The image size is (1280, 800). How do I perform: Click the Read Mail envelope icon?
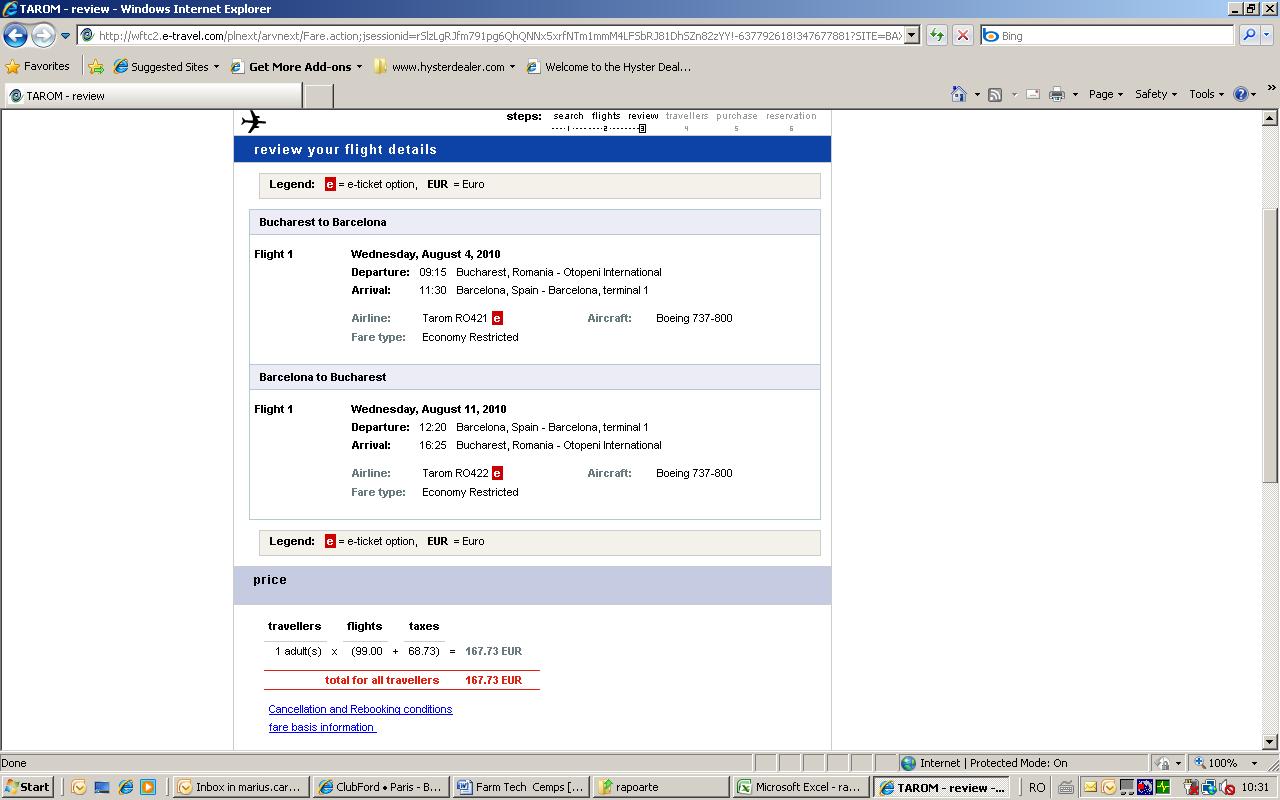click(1033, 94)
